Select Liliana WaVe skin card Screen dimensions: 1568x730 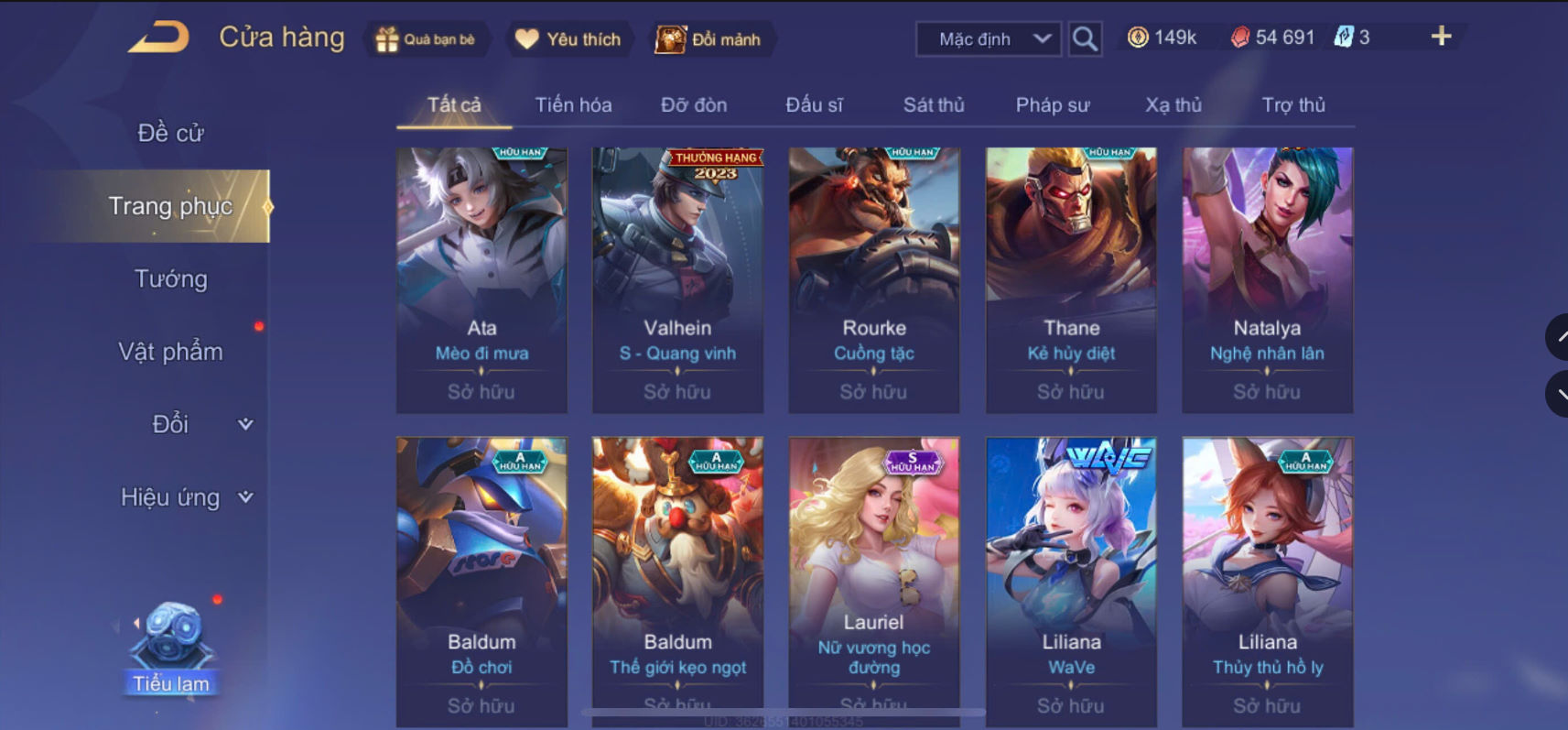(1071, 583)
